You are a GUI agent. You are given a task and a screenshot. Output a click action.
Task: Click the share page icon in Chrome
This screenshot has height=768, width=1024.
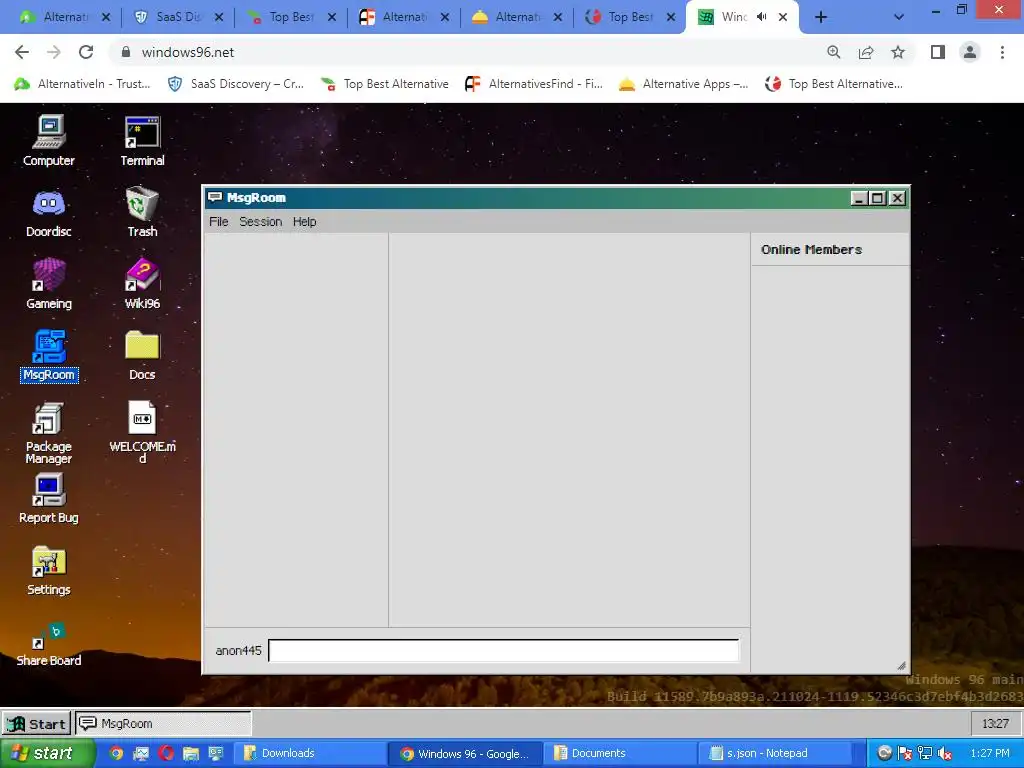tap(866, 52)
